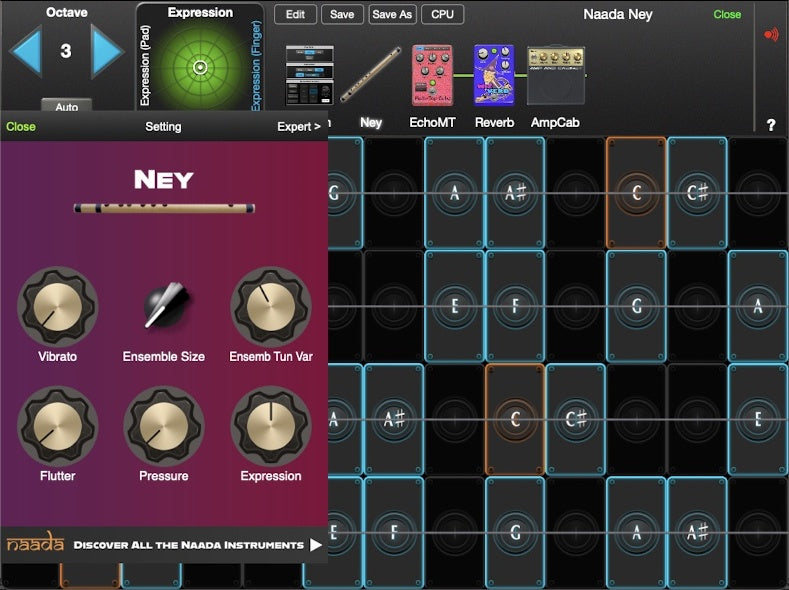Play the C# pad in third row
The width and height of the screenshot is (789, 590).
576,419
